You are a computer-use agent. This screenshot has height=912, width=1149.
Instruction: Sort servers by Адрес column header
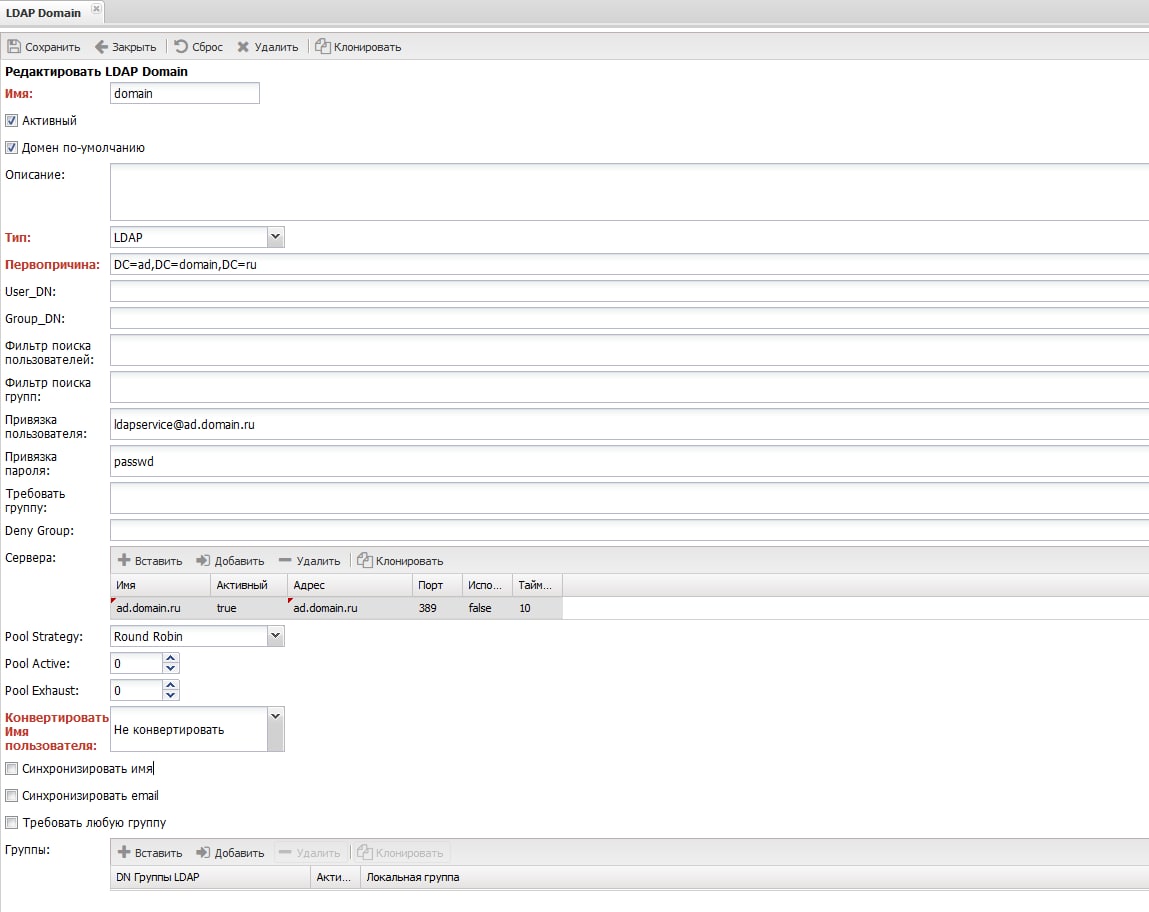click(x=350, y=585)
